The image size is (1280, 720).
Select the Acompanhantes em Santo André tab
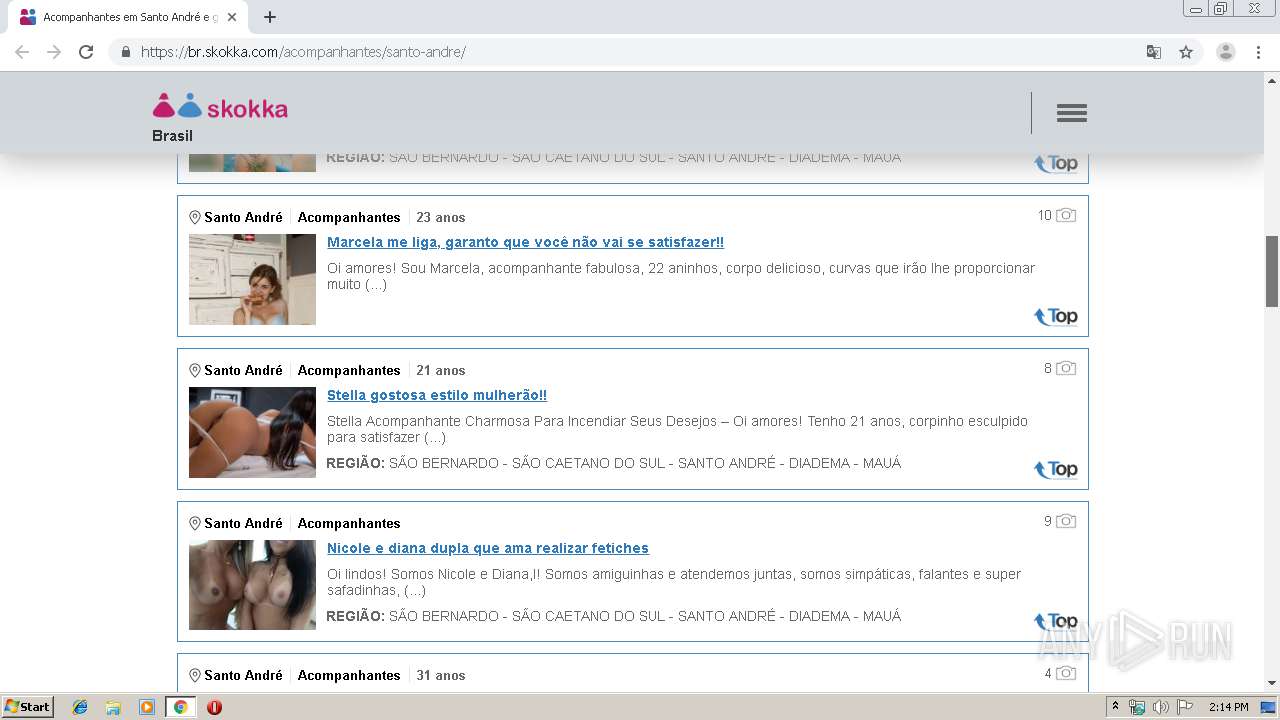[x=130, y=17]
